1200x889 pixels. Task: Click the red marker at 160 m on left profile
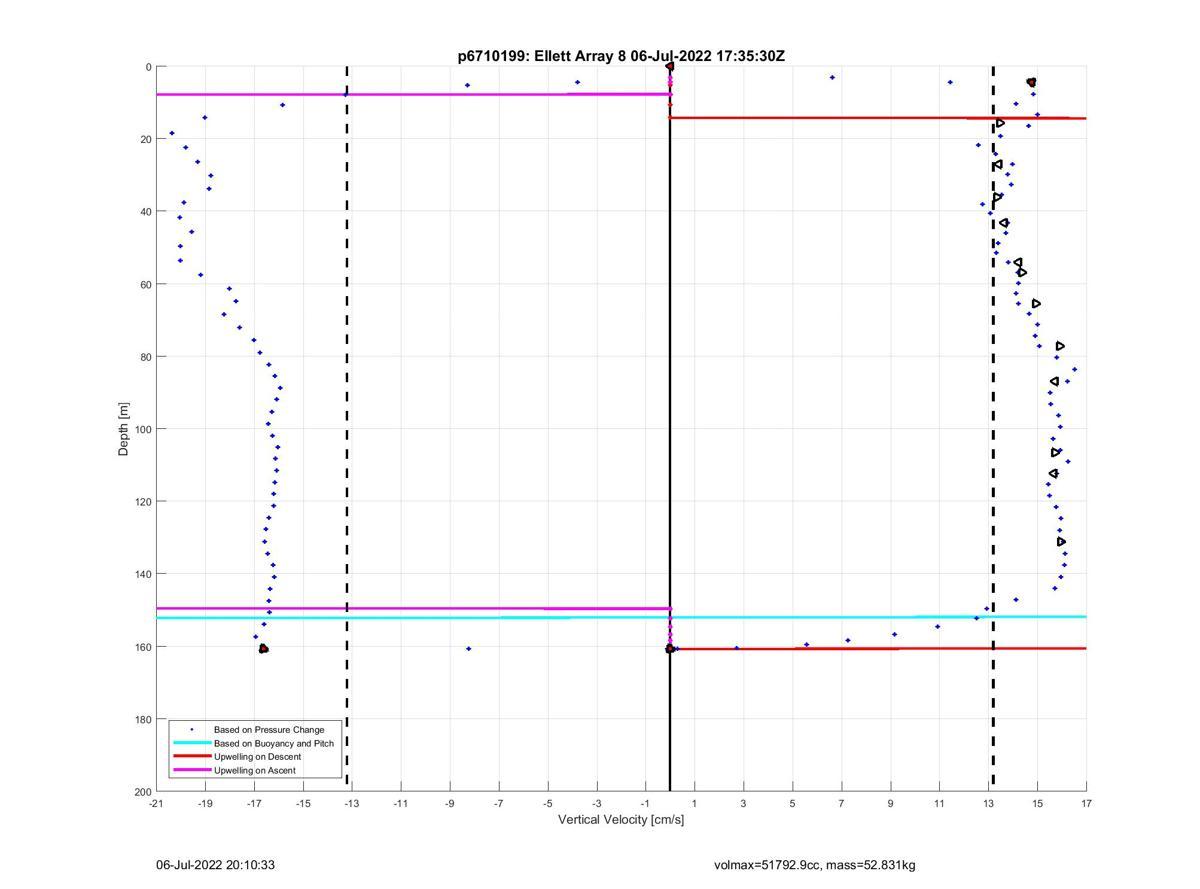click(x=263, y=649)
